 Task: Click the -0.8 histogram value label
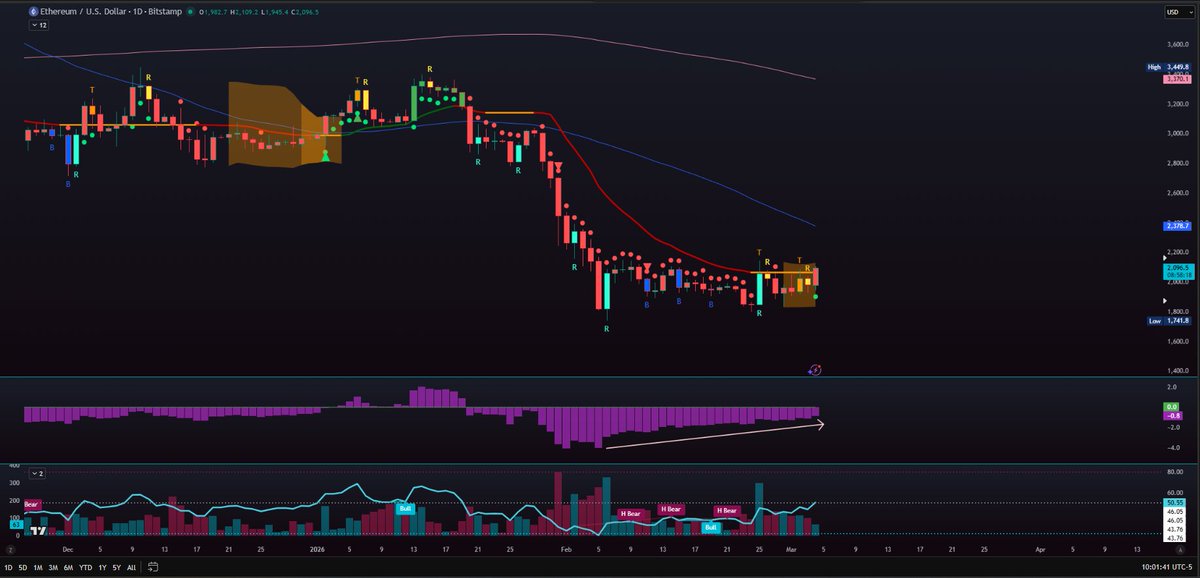tap(1175, 415)
